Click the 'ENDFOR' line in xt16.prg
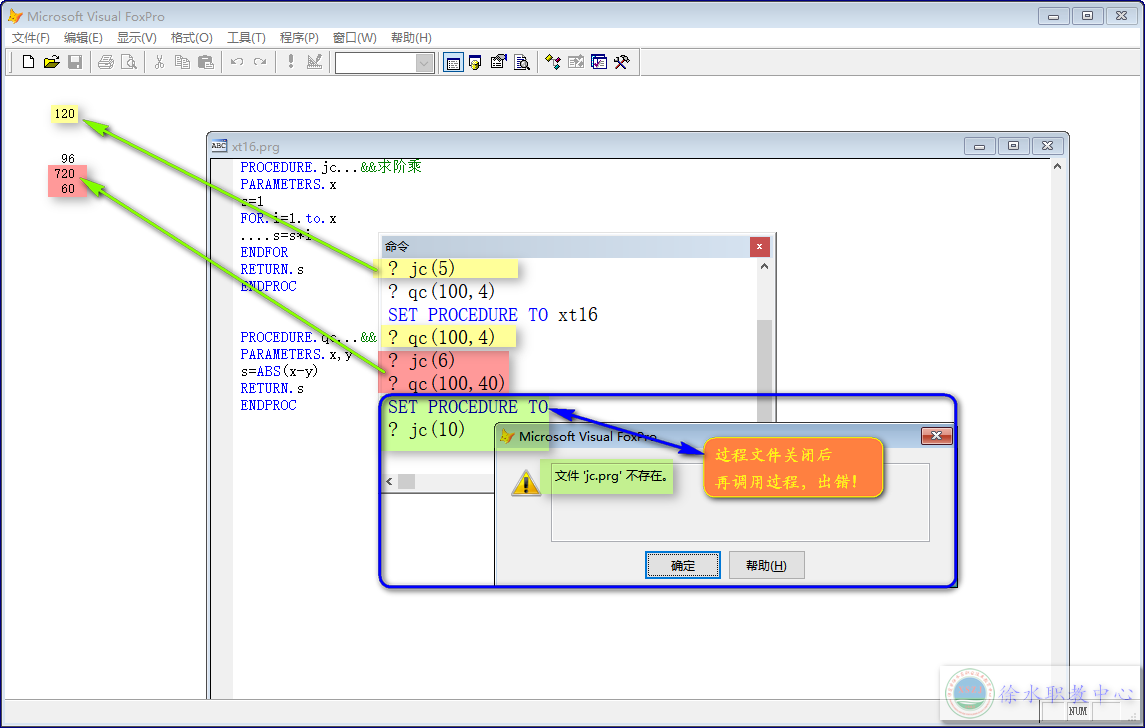Viewport: 1145px width, 728px height. [264, 252]
